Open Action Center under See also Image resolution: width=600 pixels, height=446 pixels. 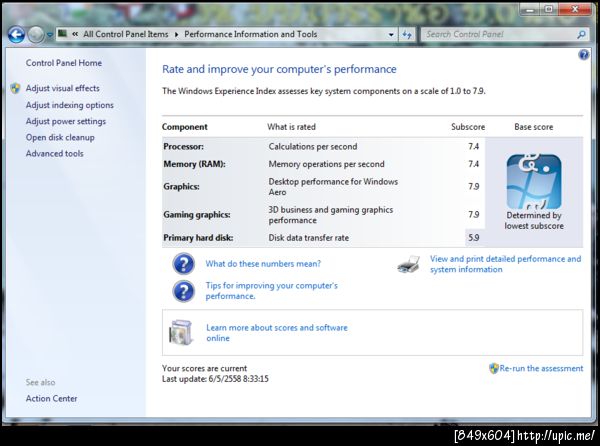[x=51, y=398]
